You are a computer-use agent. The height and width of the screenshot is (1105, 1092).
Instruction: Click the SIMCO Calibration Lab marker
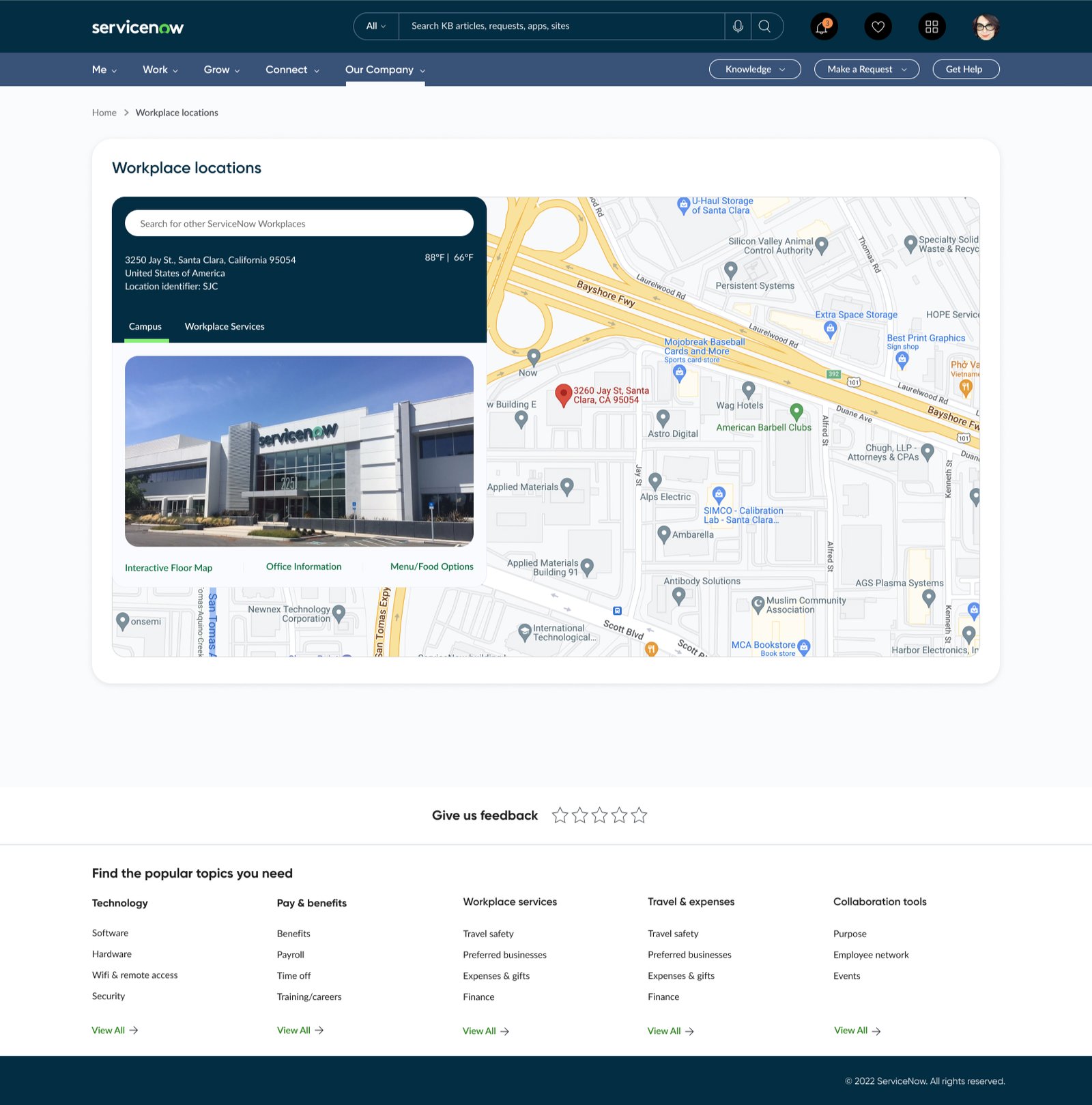(719, 495)
